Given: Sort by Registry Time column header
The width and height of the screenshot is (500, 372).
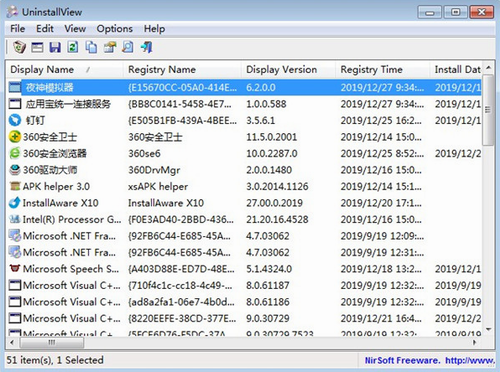Looking at the screenshot, I should point(383,69).
